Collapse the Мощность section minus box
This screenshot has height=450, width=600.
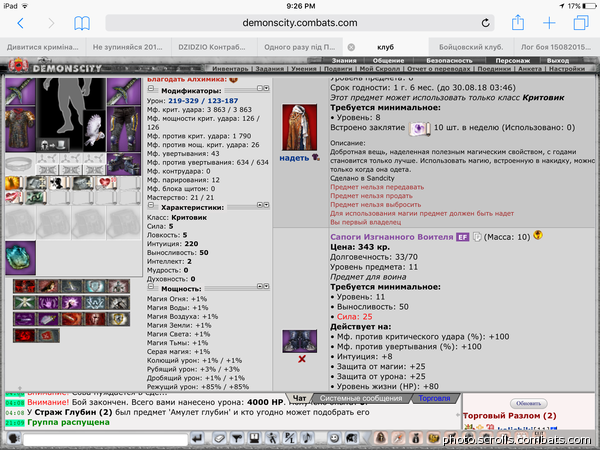(x=151, y=287)
